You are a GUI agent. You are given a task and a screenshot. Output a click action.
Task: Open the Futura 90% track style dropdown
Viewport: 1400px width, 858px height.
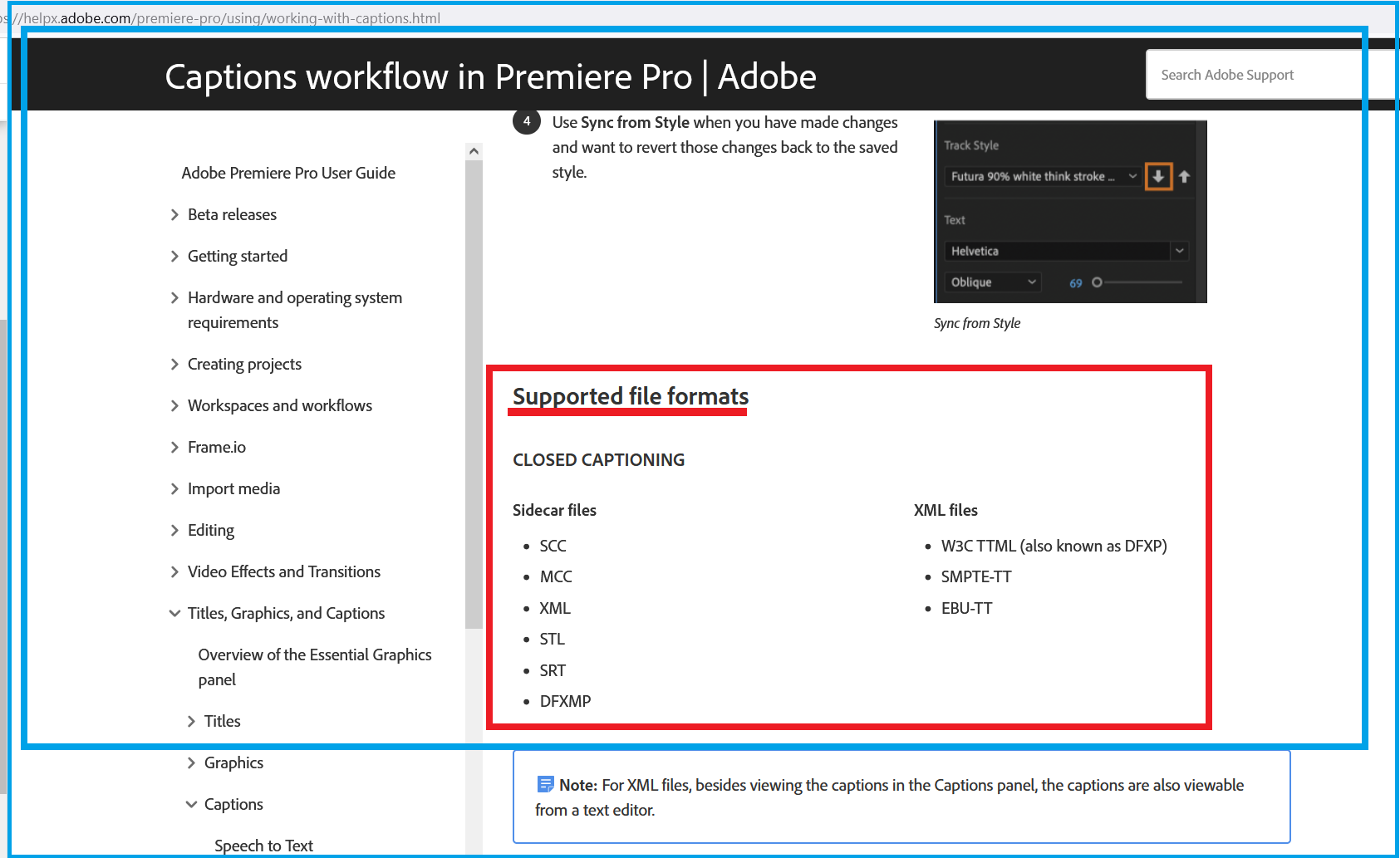pos(1133,176)
